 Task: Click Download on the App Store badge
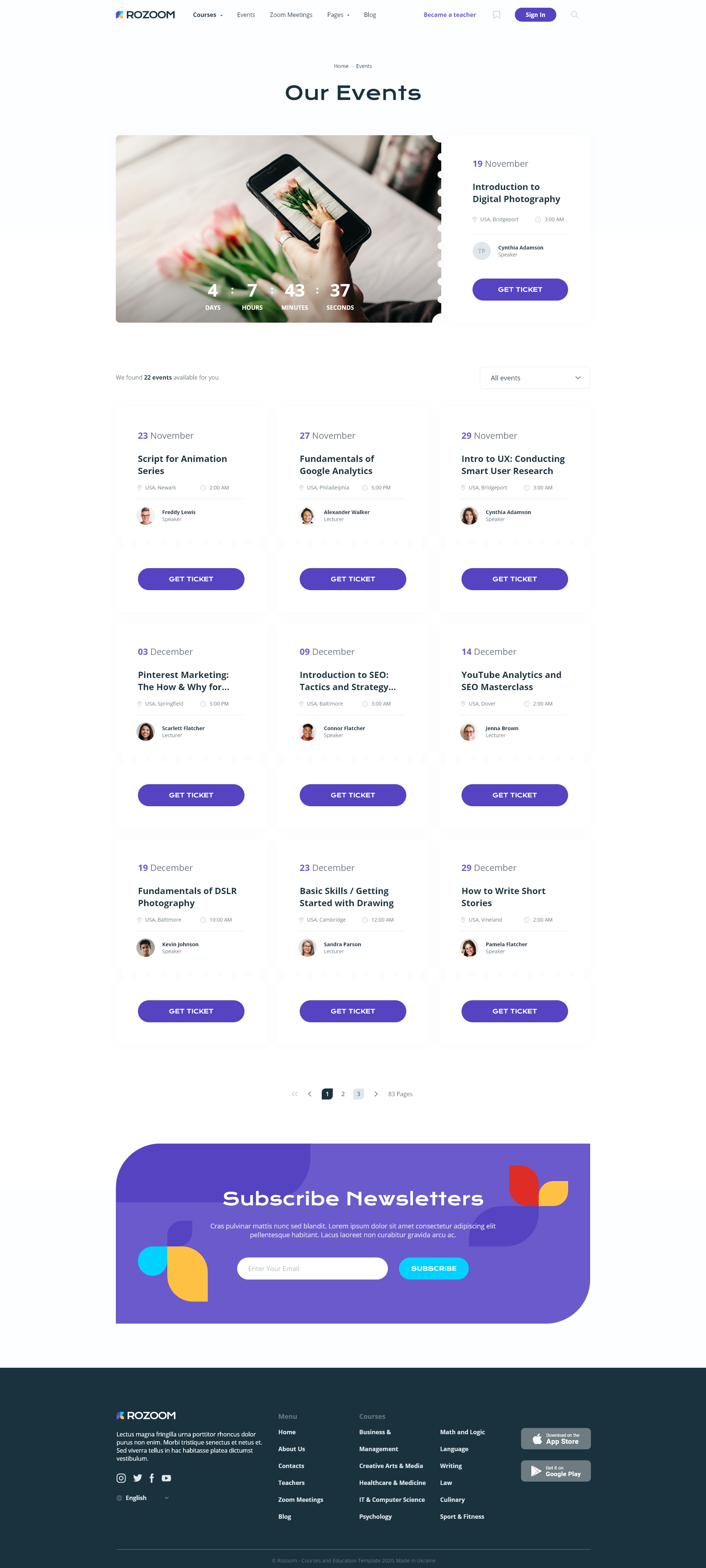click(556, 1438)
